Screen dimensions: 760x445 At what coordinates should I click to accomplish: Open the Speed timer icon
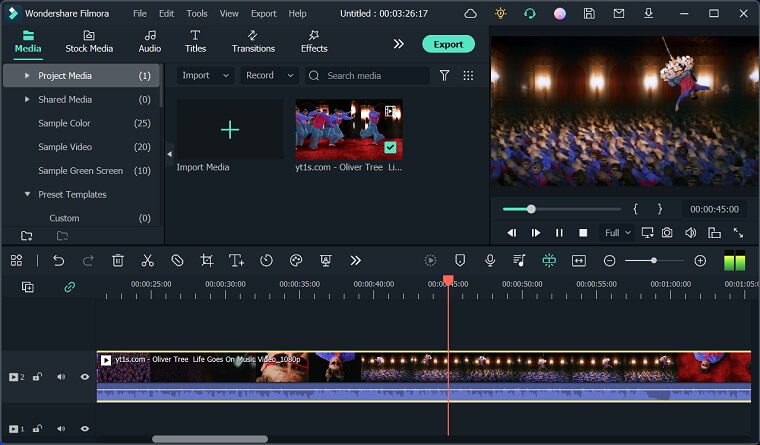(266, 261)
